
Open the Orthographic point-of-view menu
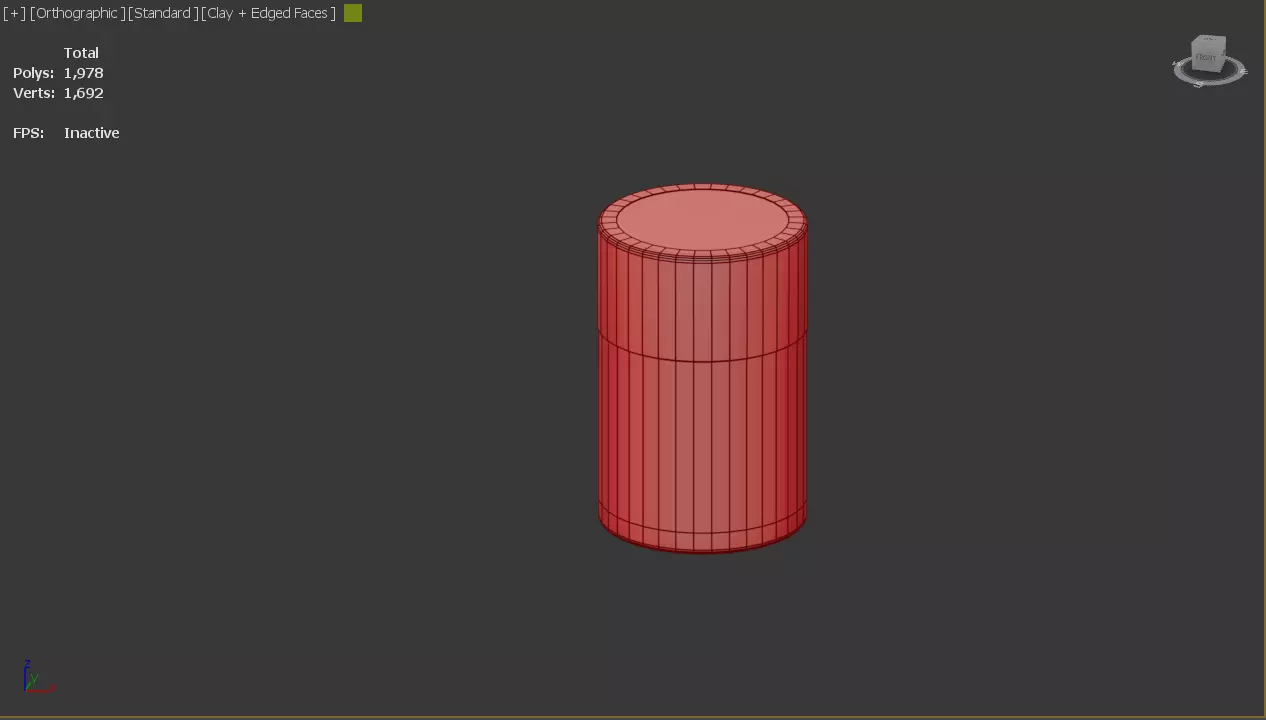tap(78, 13)
